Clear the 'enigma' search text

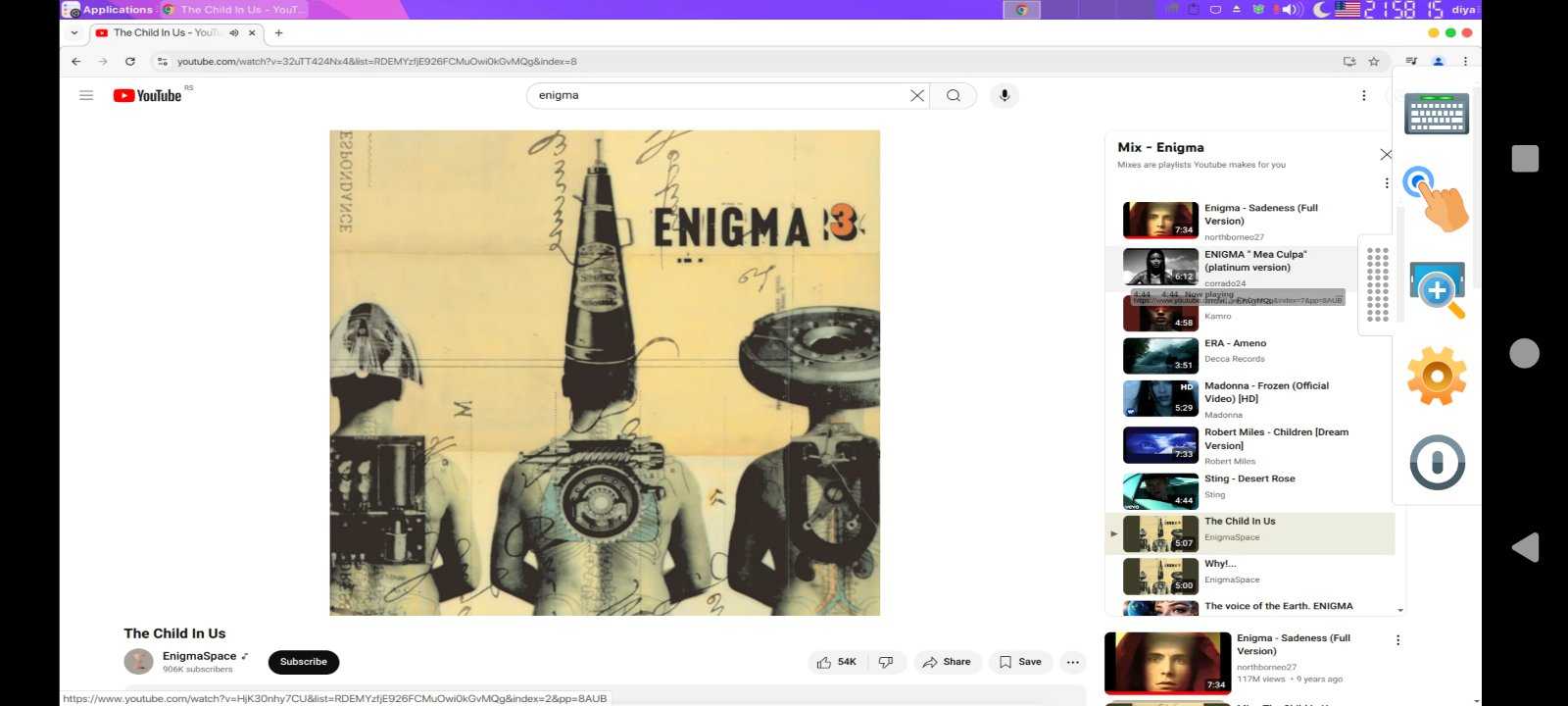[x=917, y=95]
